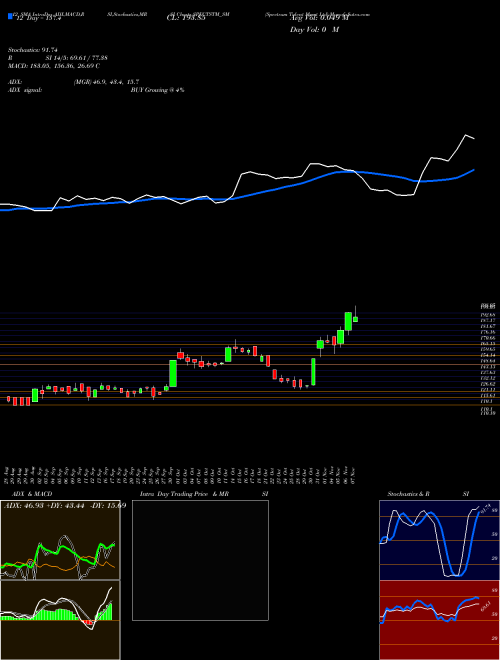Viewport: 500px width, 660px height.
Task: Click the end of the white price line
Action: pos(474,138)
